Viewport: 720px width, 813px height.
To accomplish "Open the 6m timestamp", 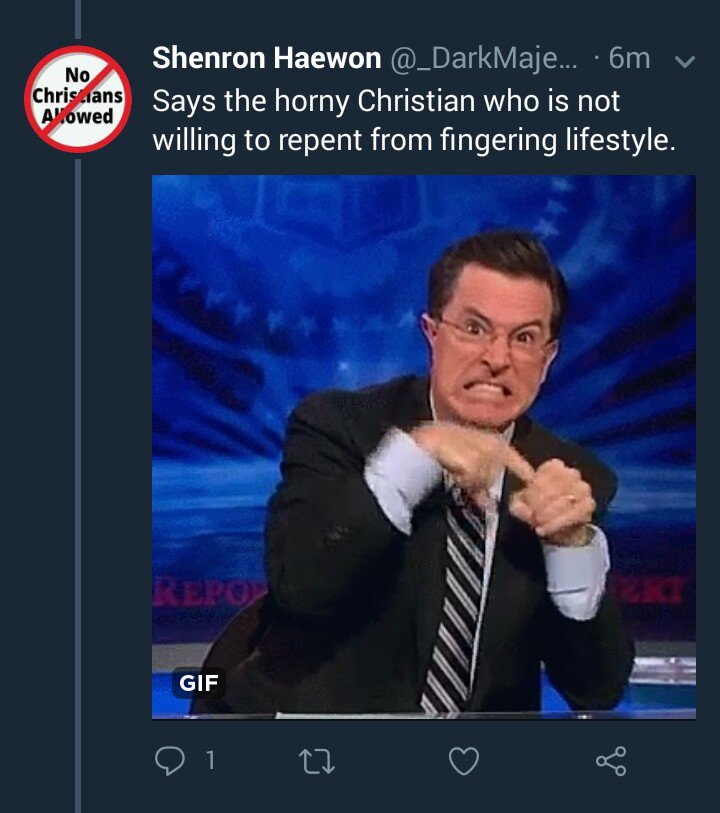I will (629, 58).
